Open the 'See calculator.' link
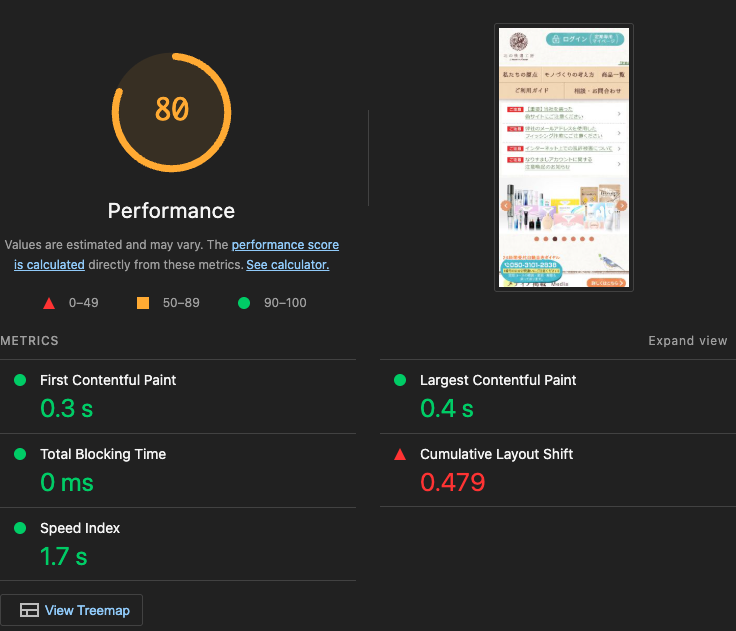The width and height of the screenshot is (736, 631). pyautogui.click(x=288, y=265)
